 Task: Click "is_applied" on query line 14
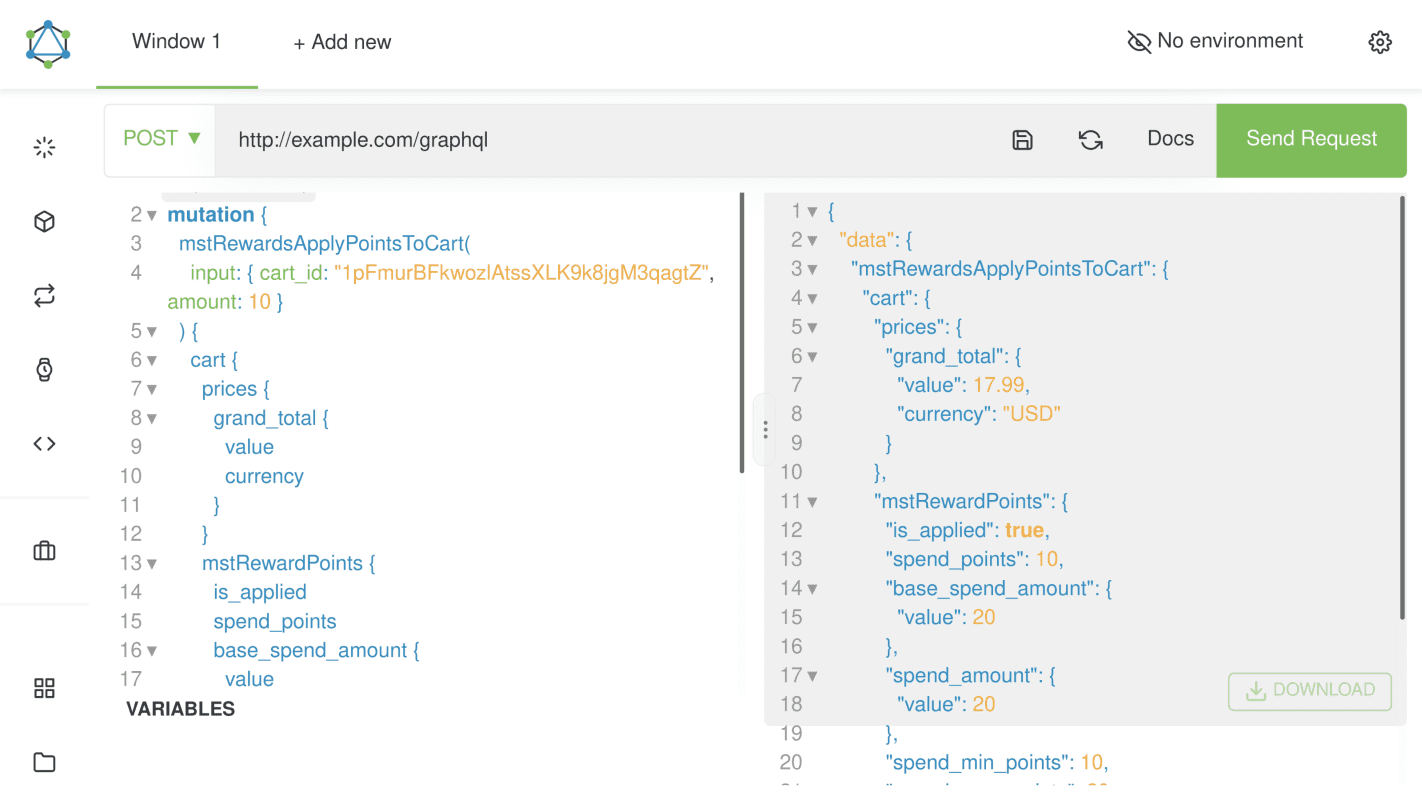(260, 592)
